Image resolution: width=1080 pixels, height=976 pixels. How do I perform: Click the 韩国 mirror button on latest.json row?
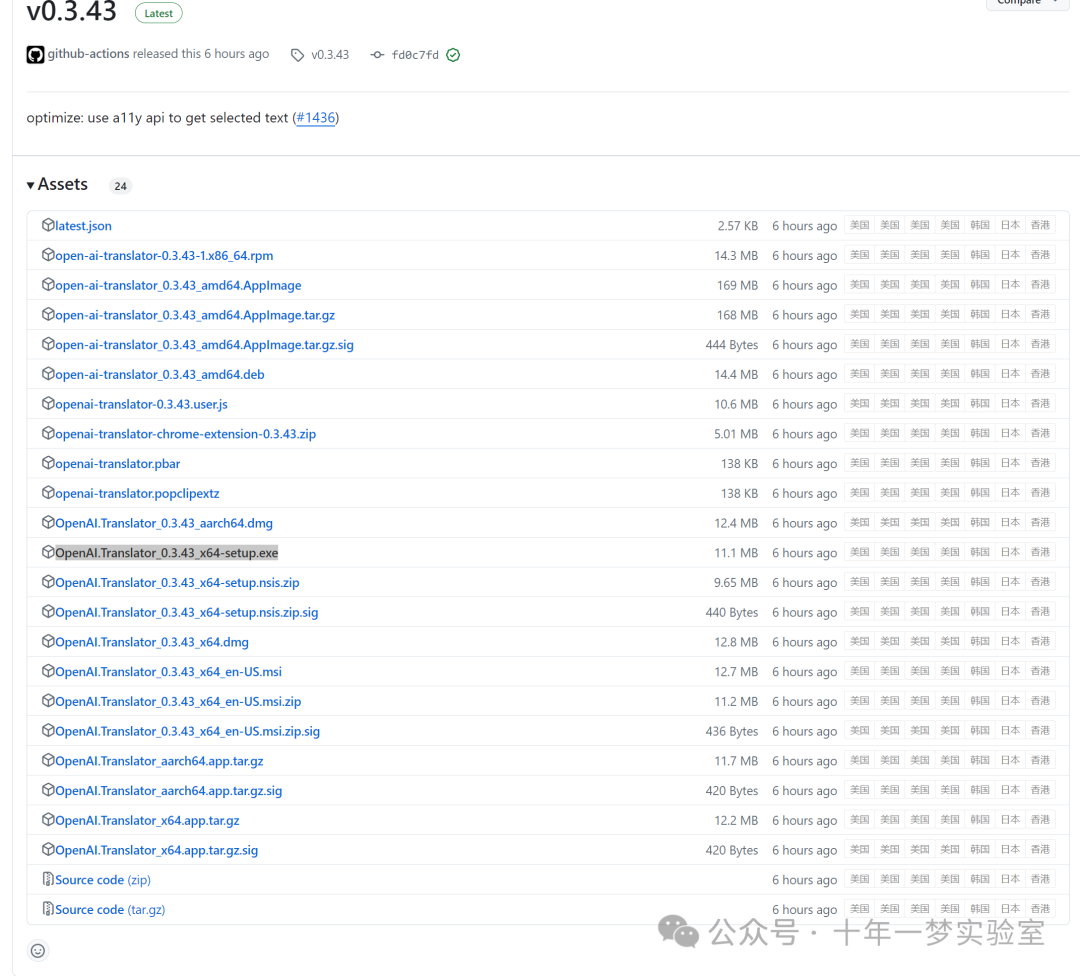979,225
